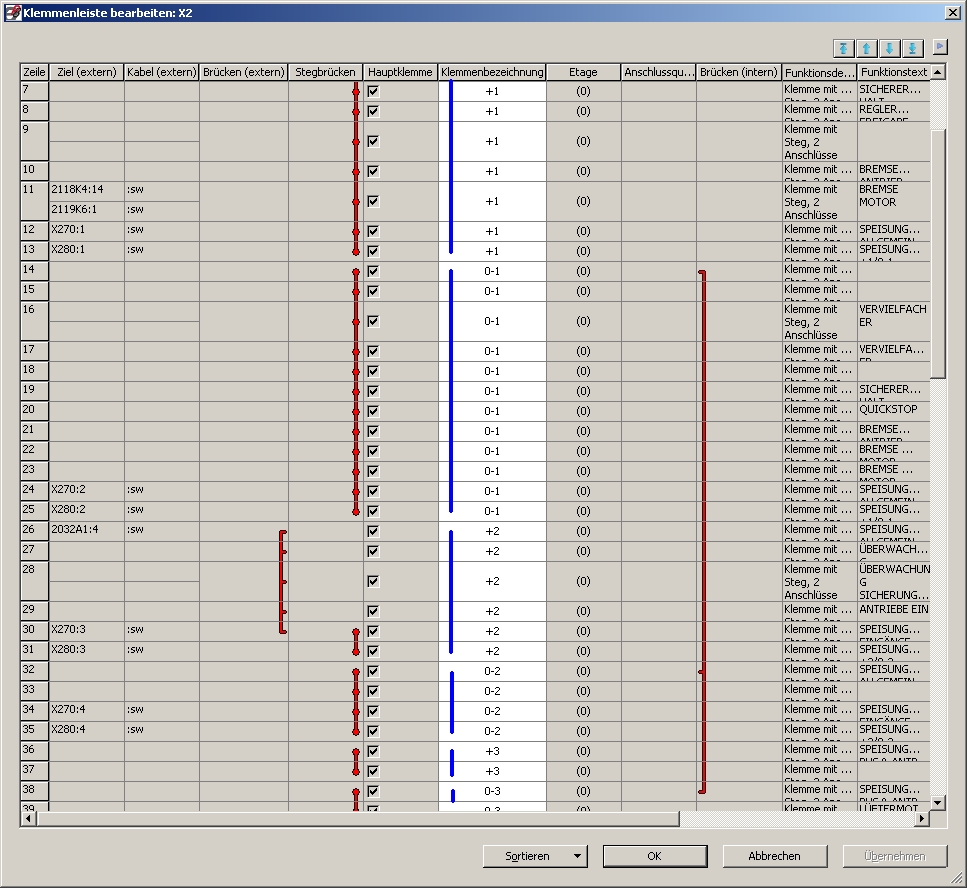The width and height of the screenshot is (967, 888).
Task: Toggle Hauptklemme checkbox in row 20
Action: click(x=373, y=411)
